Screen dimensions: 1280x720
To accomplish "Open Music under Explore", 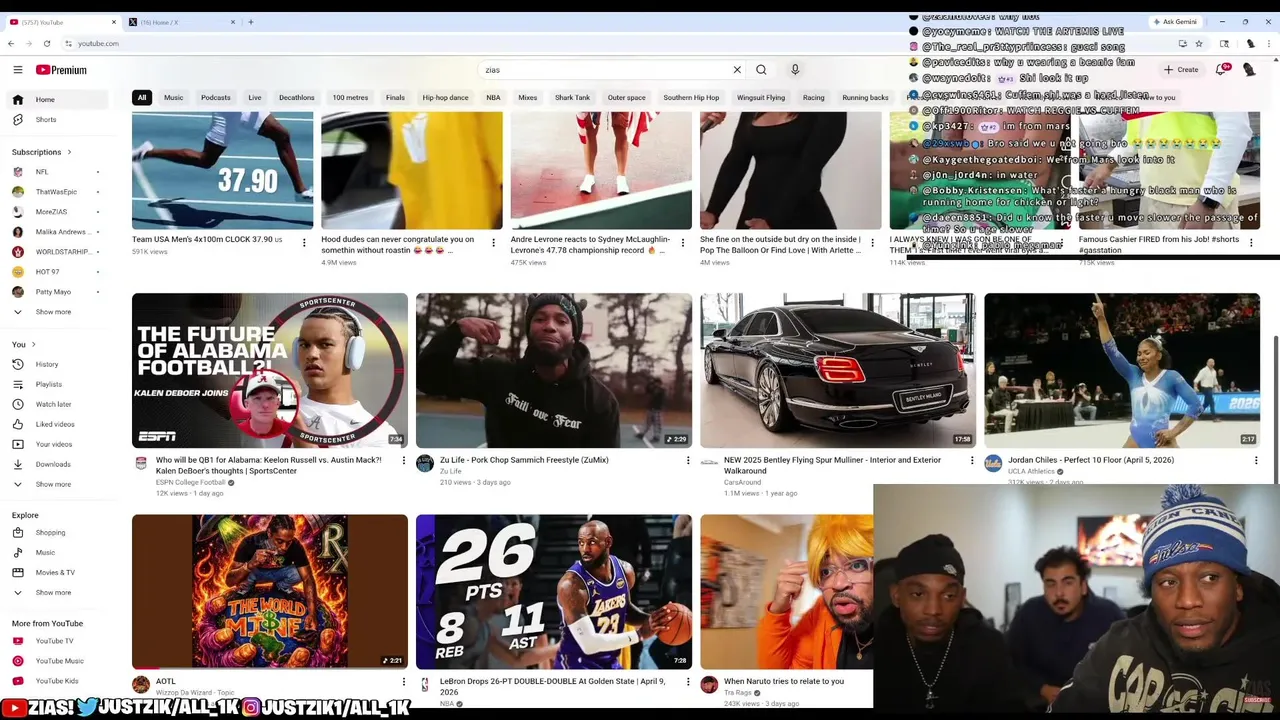I will pos(45,552).
